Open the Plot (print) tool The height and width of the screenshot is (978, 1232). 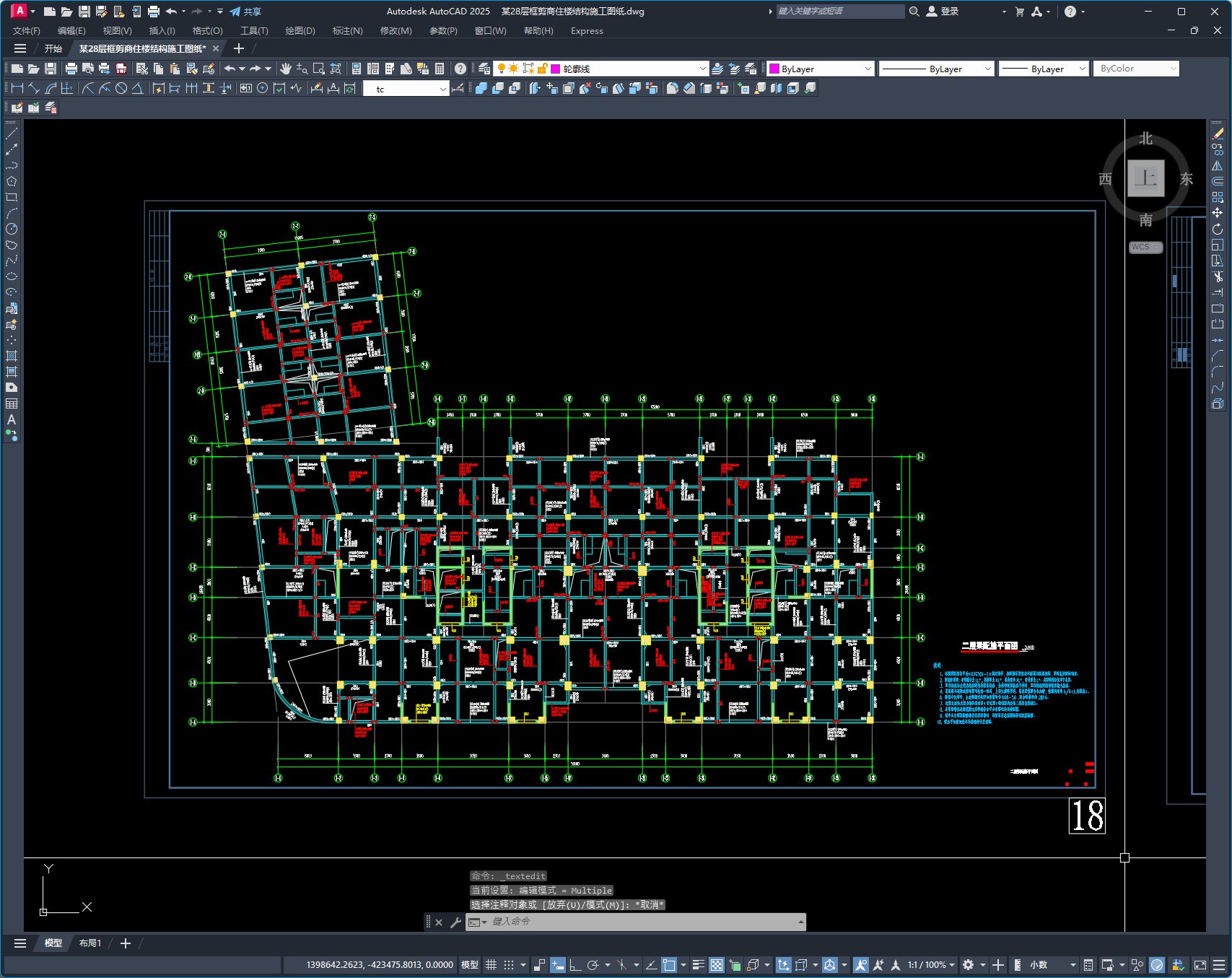[71, 69]
